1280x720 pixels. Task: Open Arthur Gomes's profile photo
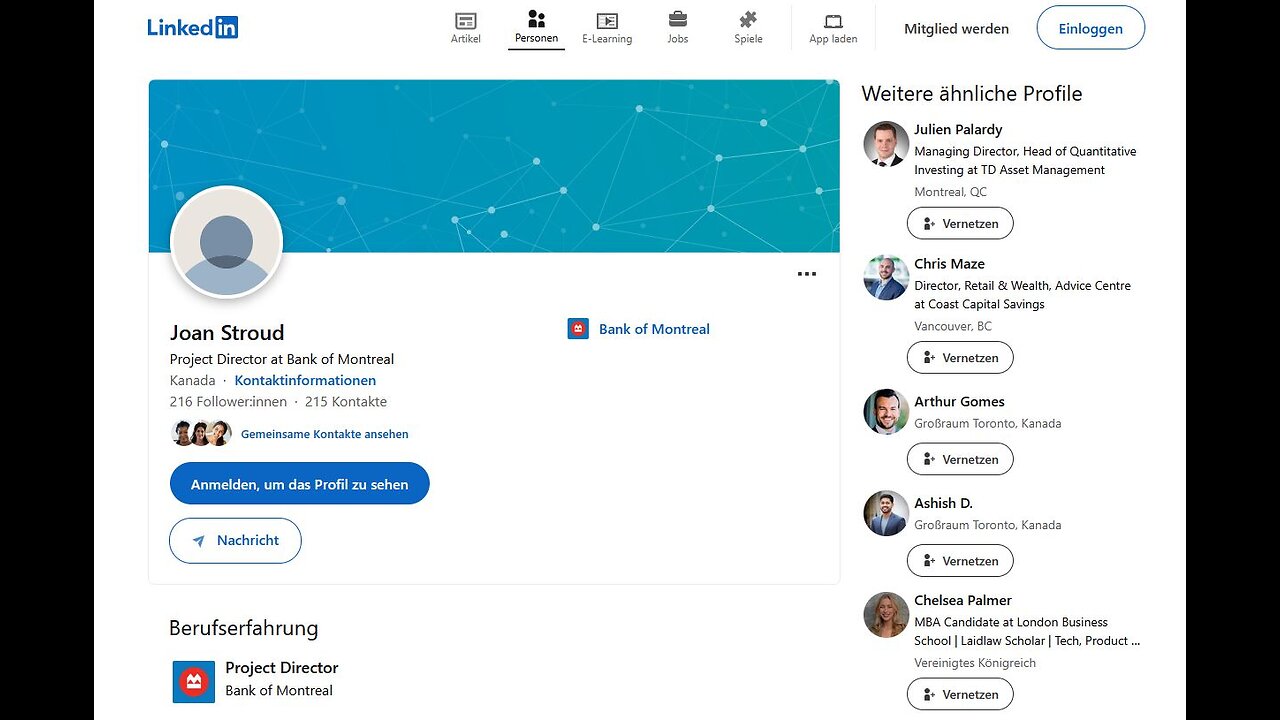click(886, 412)
